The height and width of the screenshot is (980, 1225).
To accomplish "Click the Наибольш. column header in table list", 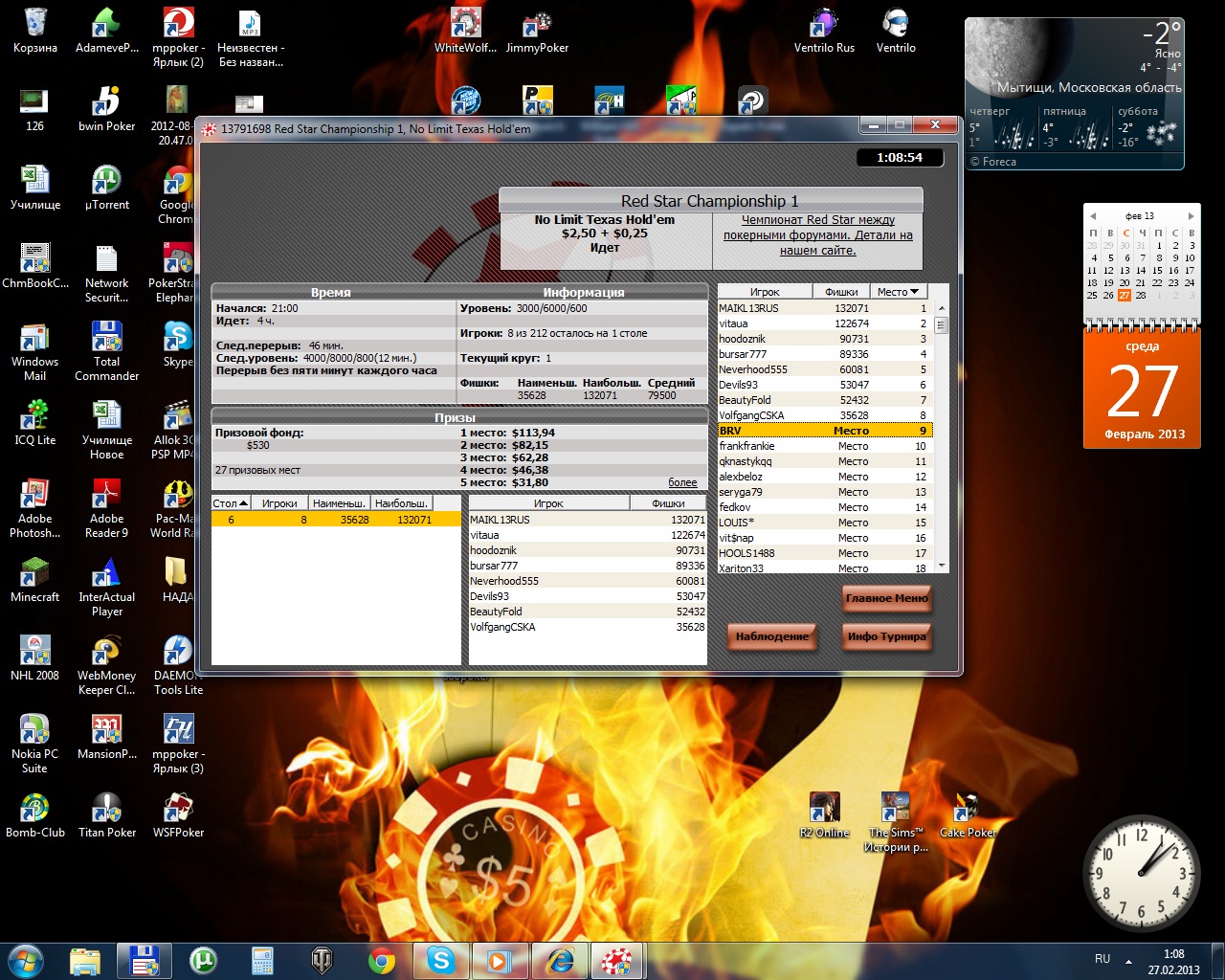I will (x=401, y=503).
